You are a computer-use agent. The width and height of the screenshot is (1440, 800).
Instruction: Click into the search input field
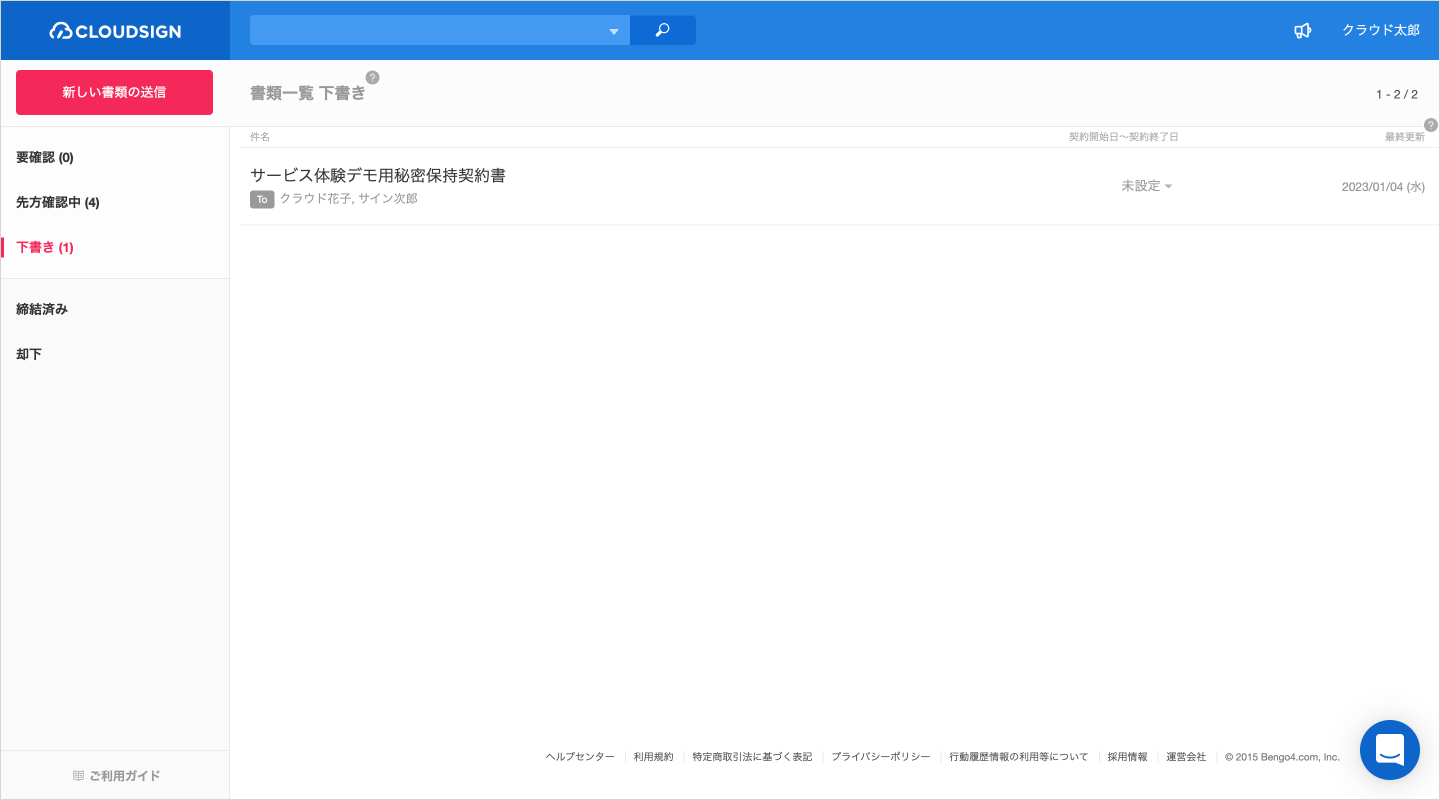[428, 31]
